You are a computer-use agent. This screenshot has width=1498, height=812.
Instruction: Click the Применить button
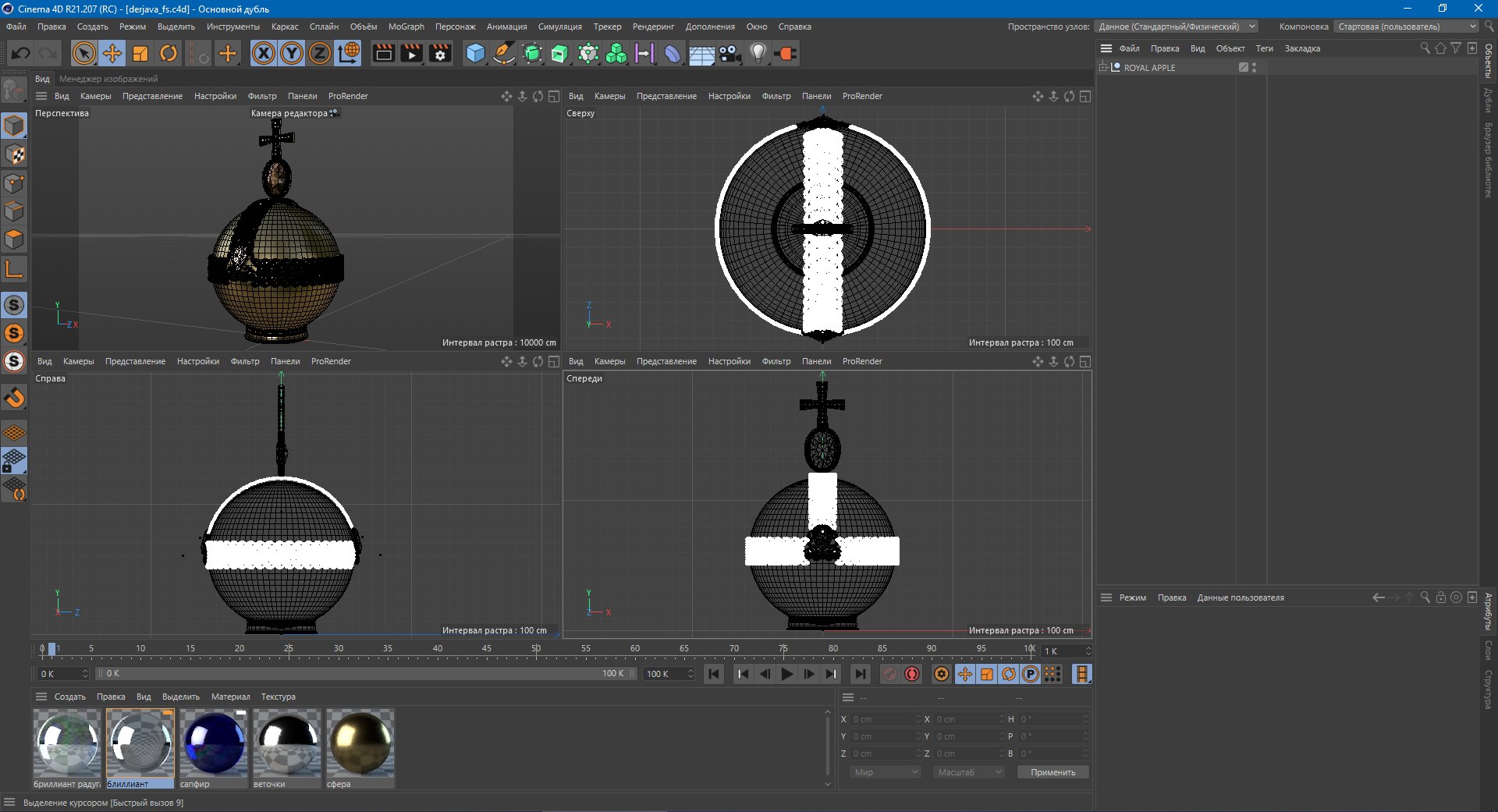tap(1053, 772)
